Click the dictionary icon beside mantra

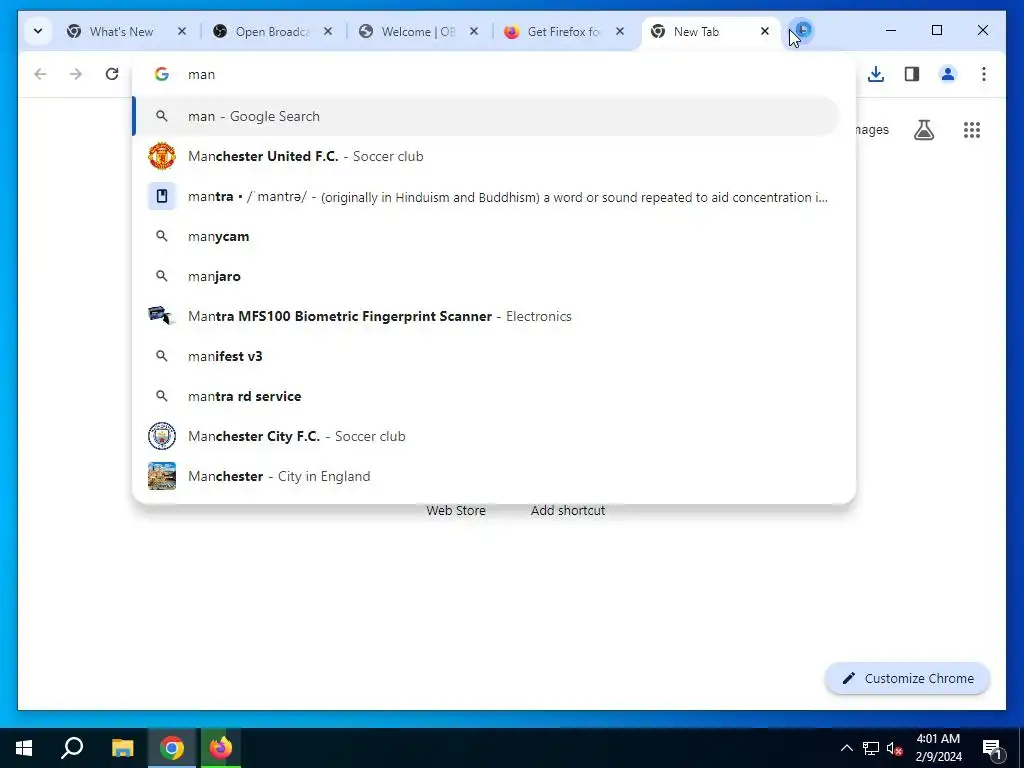162,197
